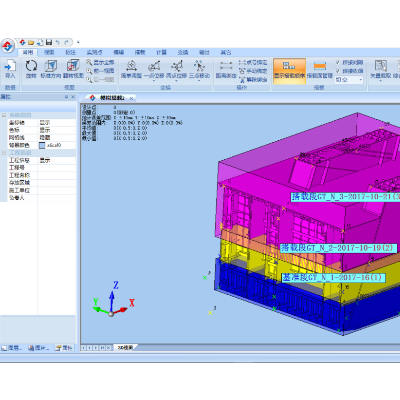
Task: Click the redo arrow in quick access toolbar
Action: (x=66, y=42)
